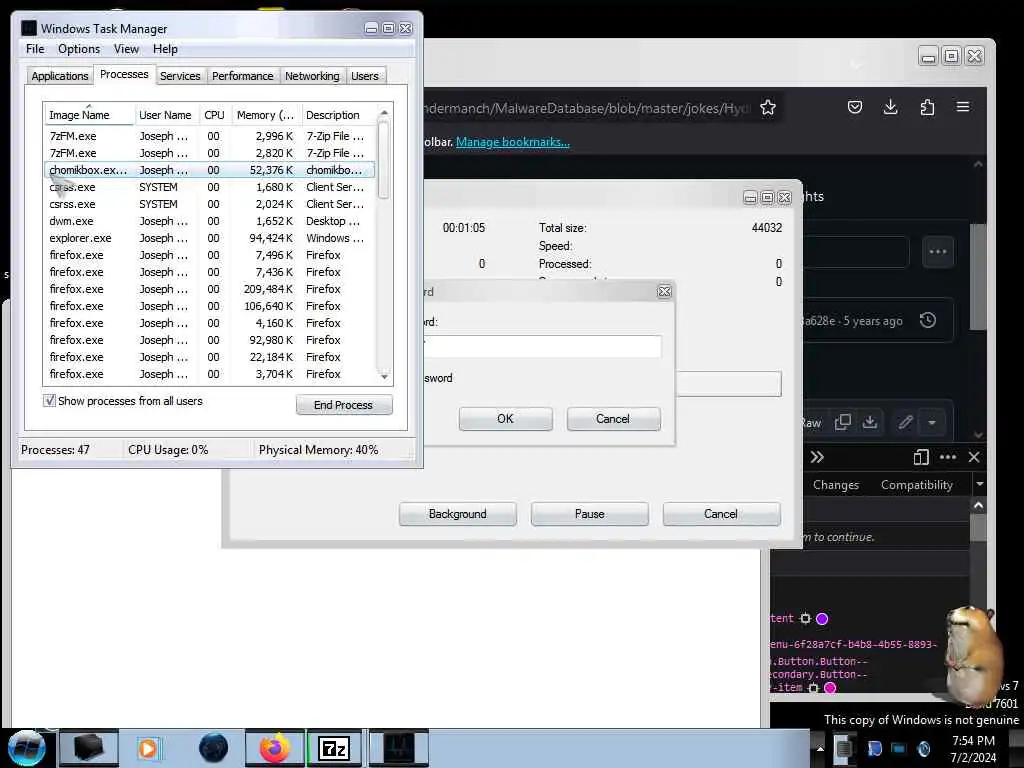Sort processes by Description column header

(x=338, y=115)
